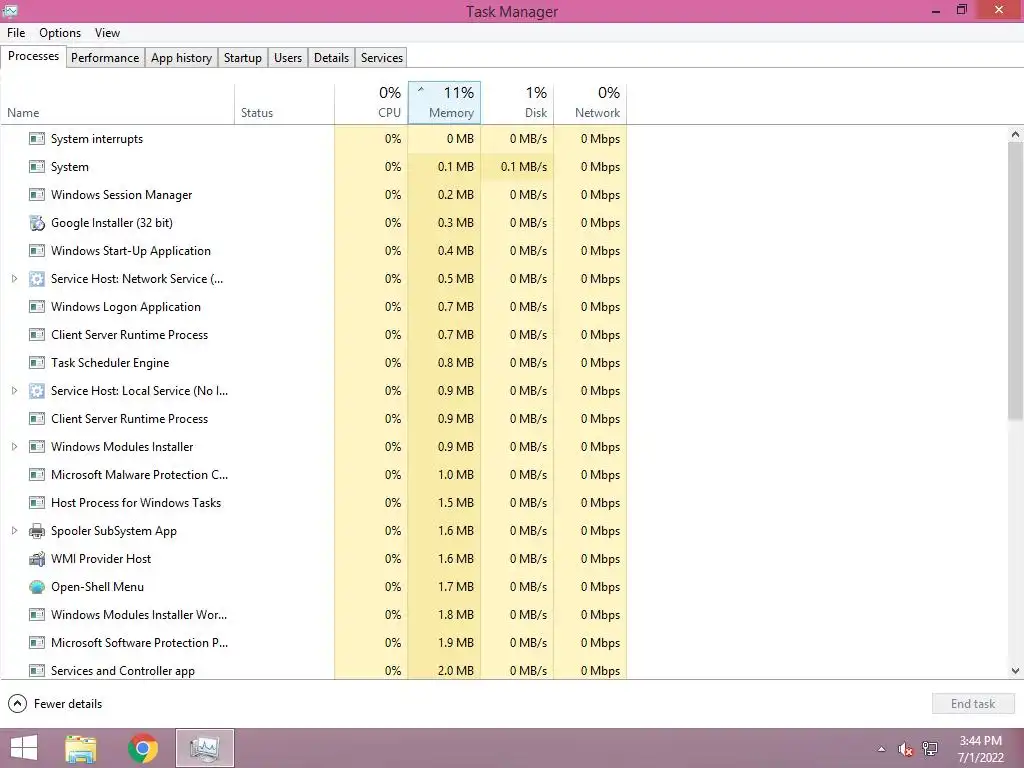1024x768 pixels.
Task: Click the Task Manager taskbar icon
Action: click(204, 748)
